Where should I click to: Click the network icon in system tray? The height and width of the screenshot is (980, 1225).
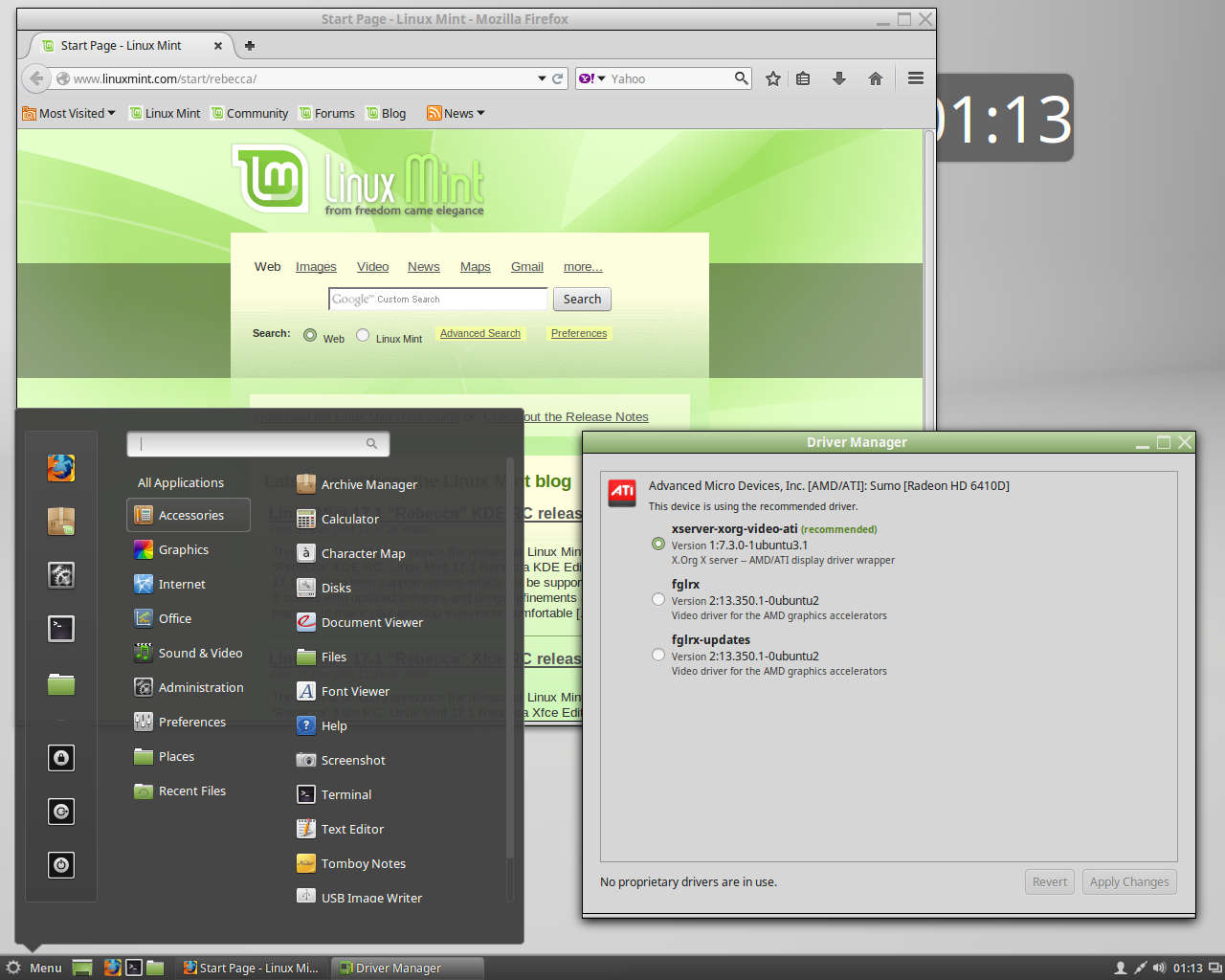click(x=1140, y=968)
